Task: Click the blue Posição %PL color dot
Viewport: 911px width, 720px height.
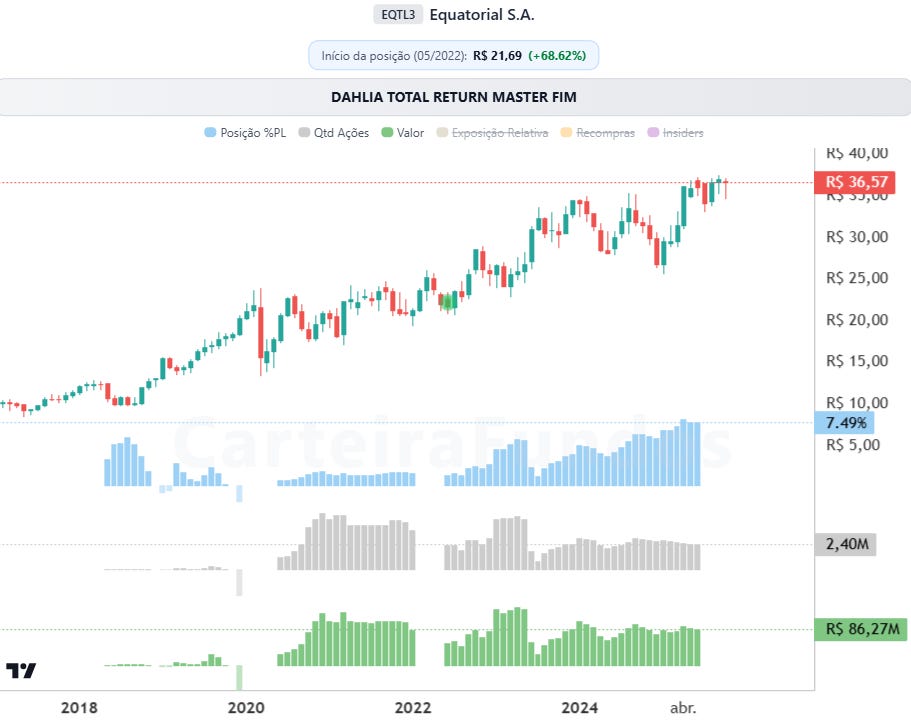Action: coord(210,132)
